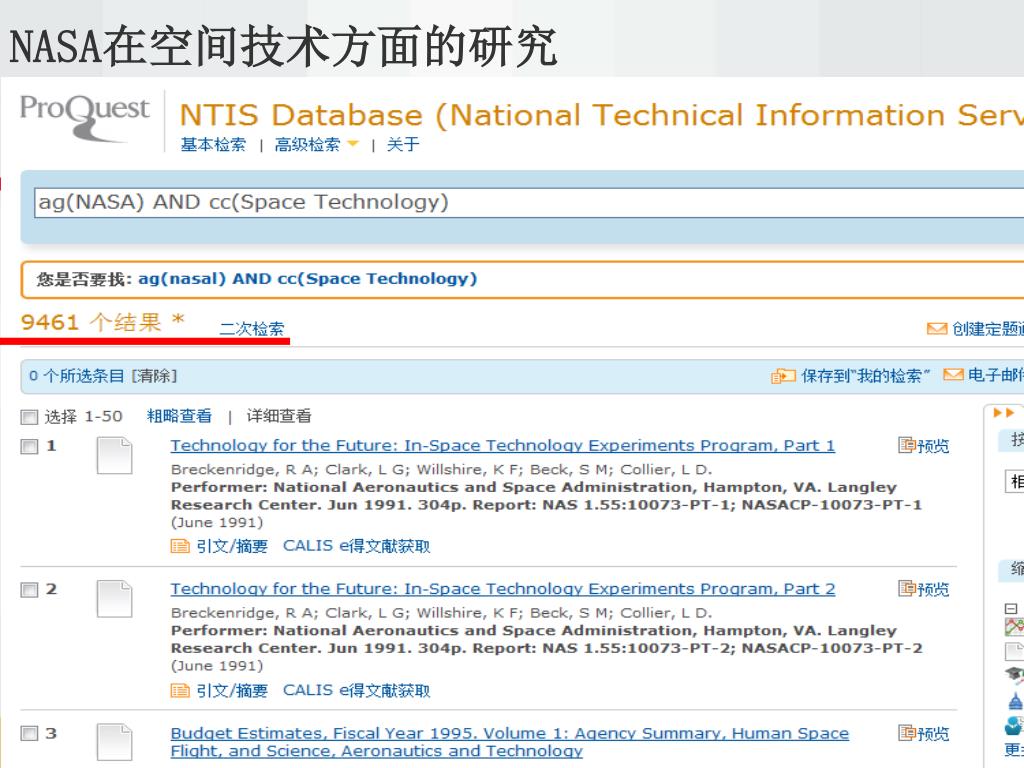Click the 电子邮件 envelope icon
This screenshot has height=768, width=1024.
[x=953, y=375]
